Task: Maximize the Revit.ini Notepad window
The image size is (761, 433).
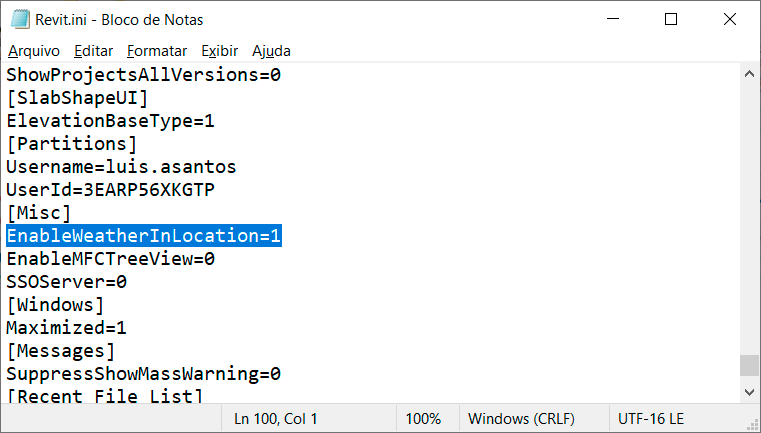Action: coord(671,19)
